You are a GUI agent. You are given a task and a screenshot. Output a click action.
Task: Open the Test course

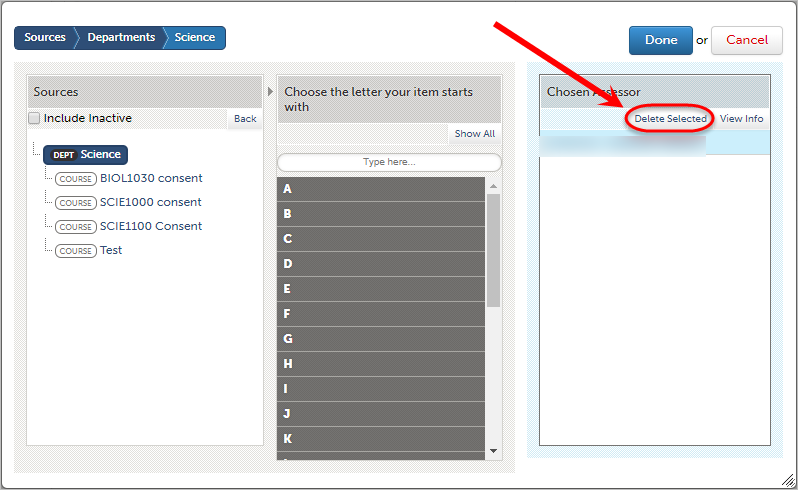coord(111,250)
